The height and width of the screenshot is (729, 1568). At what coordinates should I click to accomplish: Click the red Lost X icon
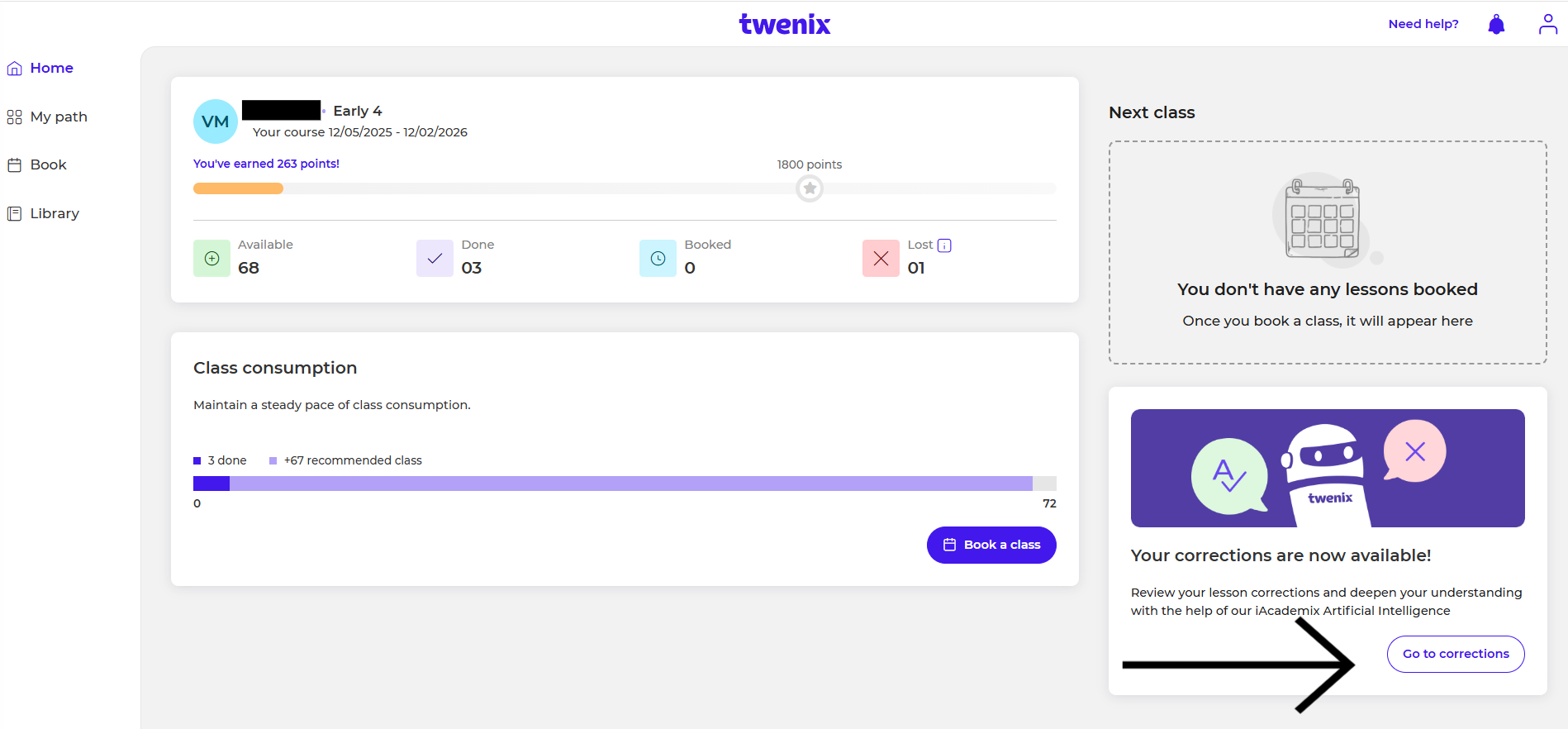(881, 259)
